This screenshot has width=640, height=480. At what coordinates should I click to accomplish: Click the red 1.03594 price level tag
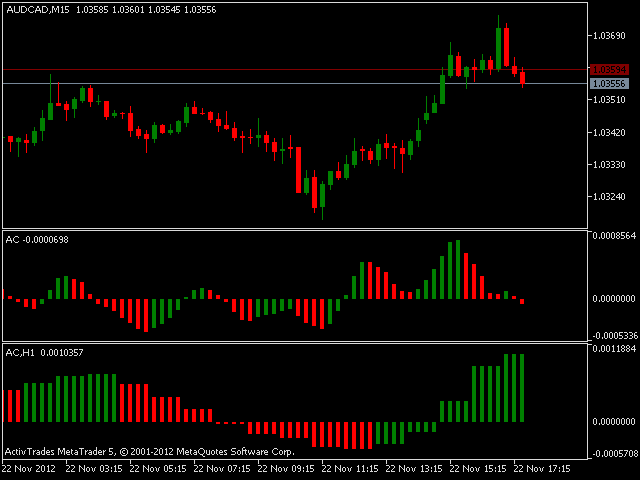[609, 70]
